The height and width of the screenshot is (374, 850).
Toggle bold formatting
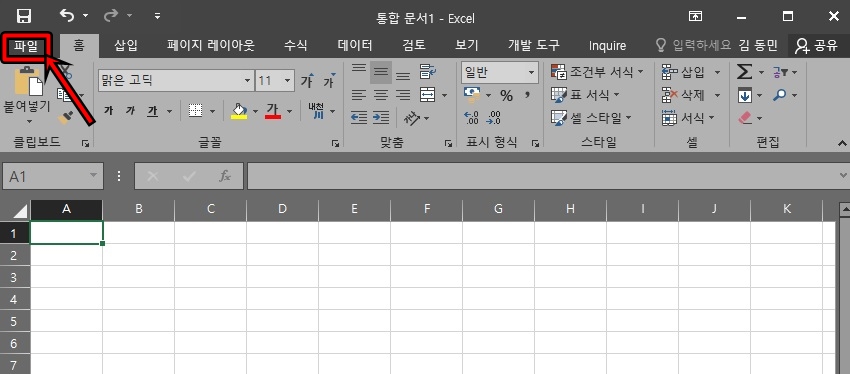point(108,111)
